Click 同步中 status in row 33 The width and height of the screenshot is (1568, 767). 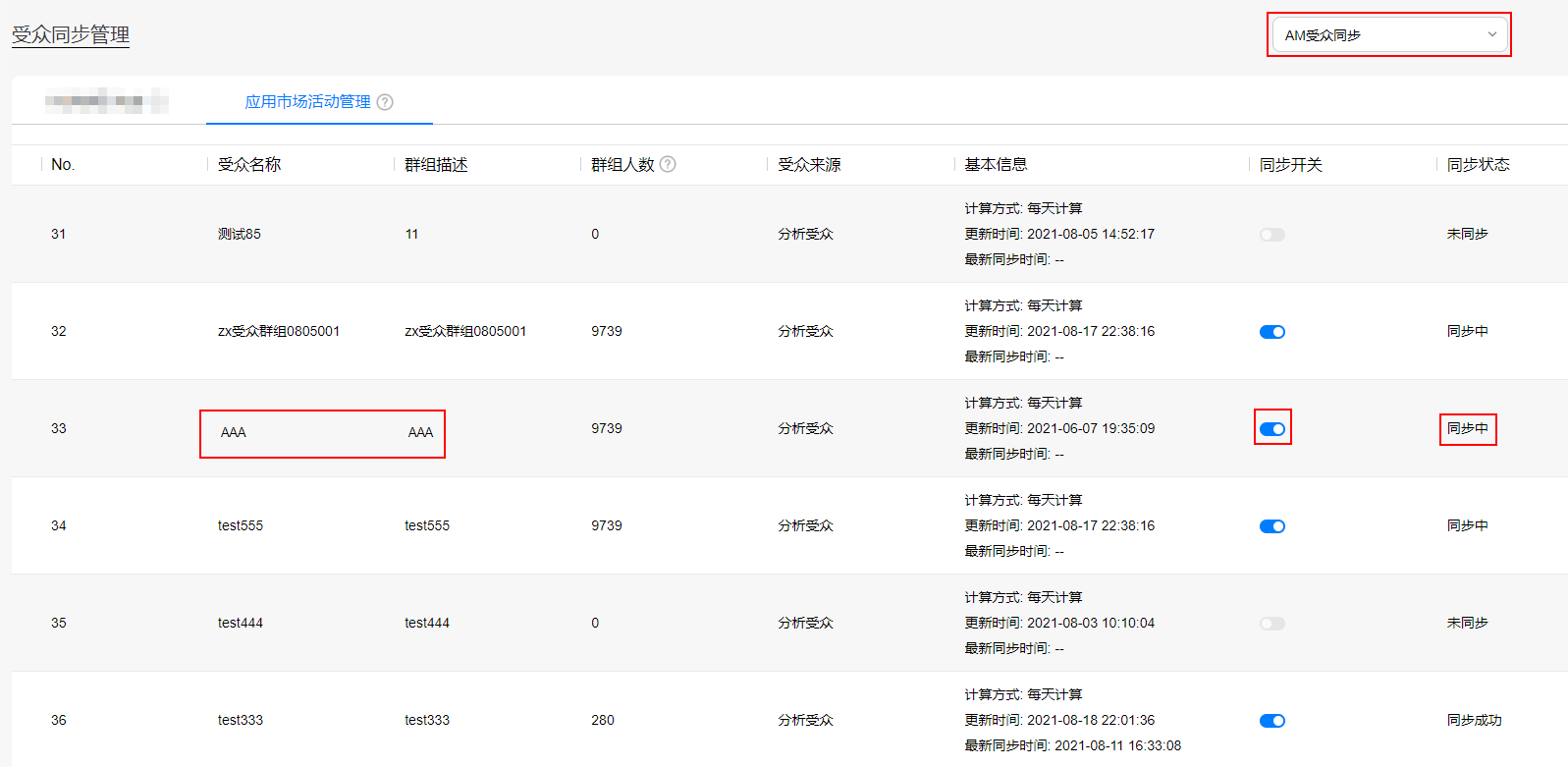click(1468, 428)
